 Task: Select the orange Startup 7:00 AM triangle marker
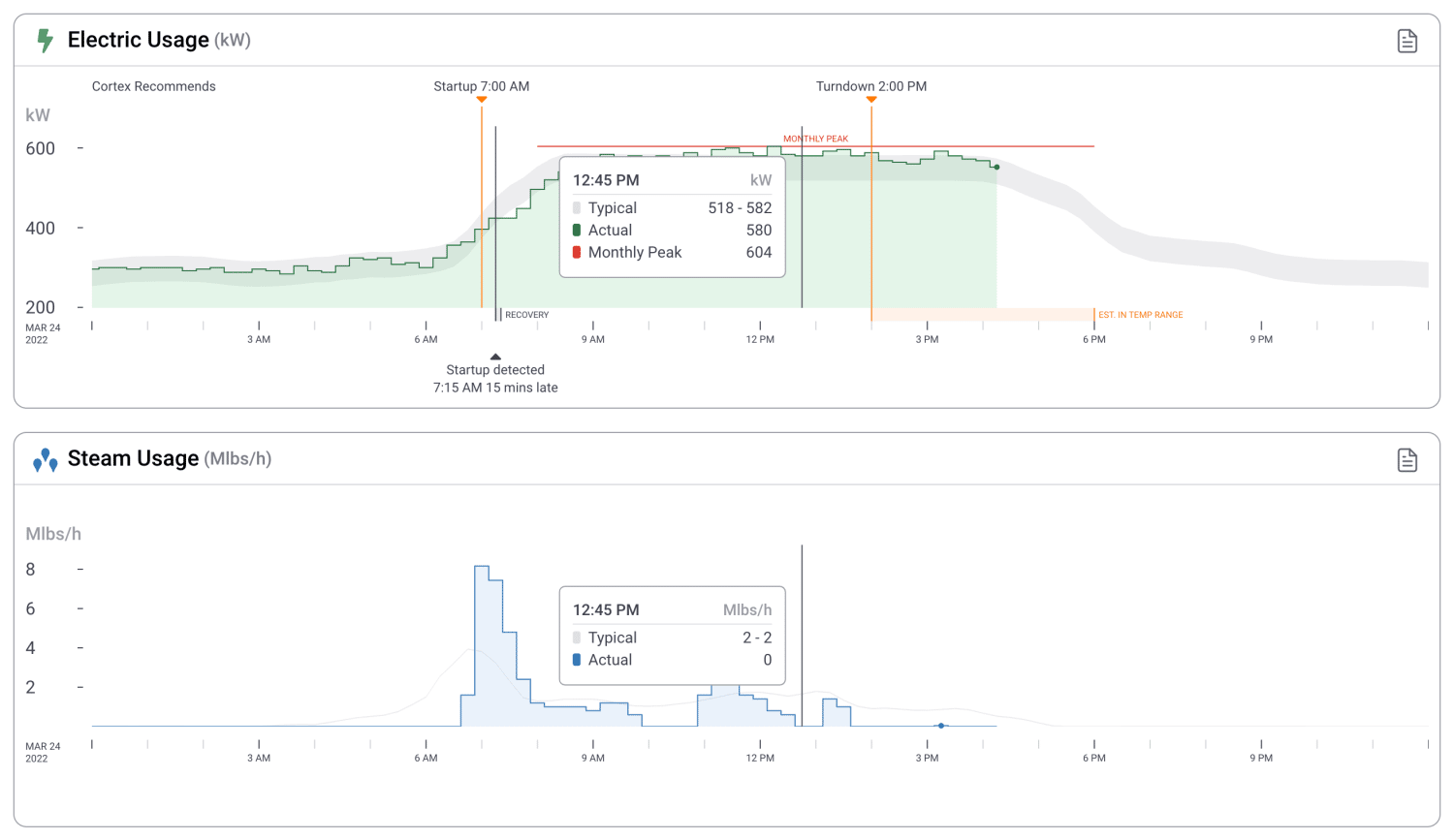[482, 100]
